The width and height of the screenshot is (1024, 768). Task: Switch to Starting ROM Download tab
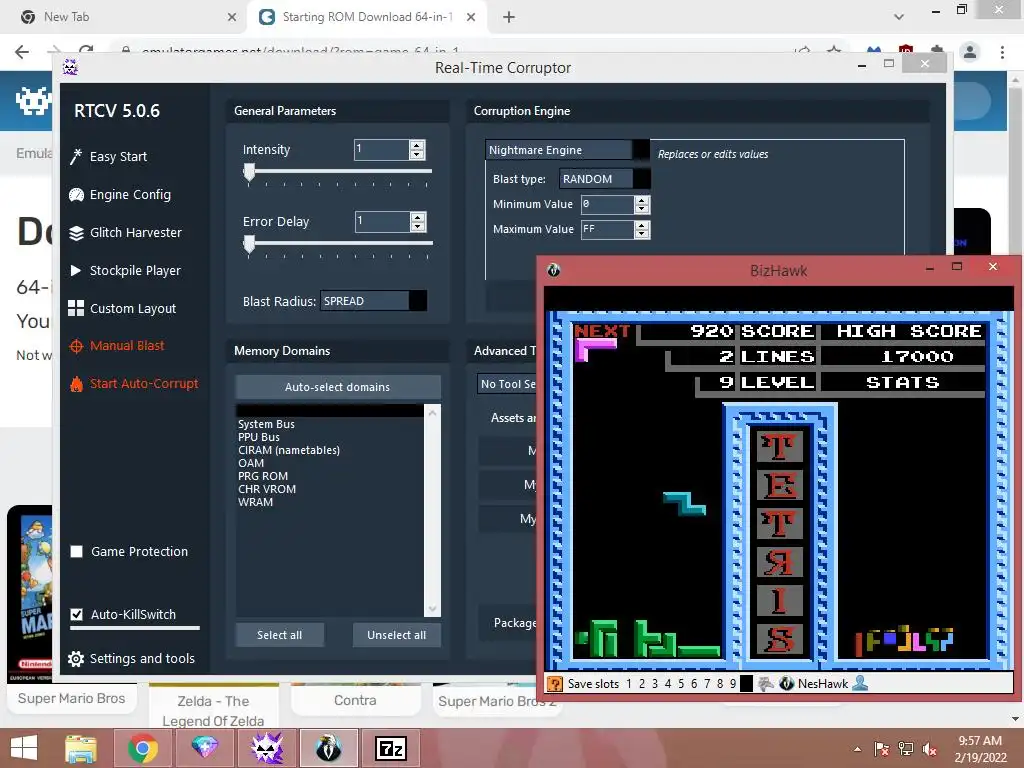[x=368, y=17]
